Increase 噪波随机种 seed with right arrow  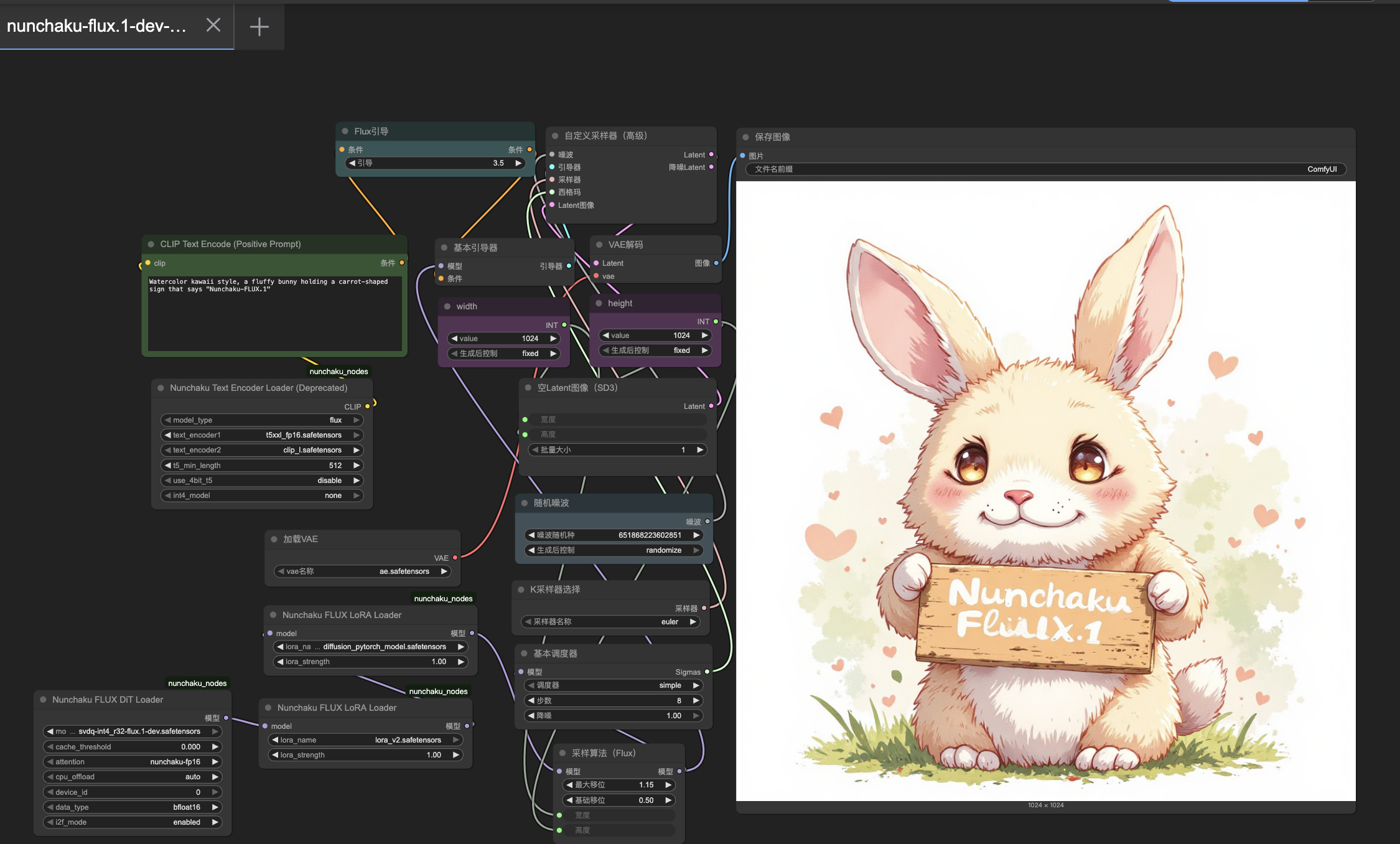[x=696, y=535]
